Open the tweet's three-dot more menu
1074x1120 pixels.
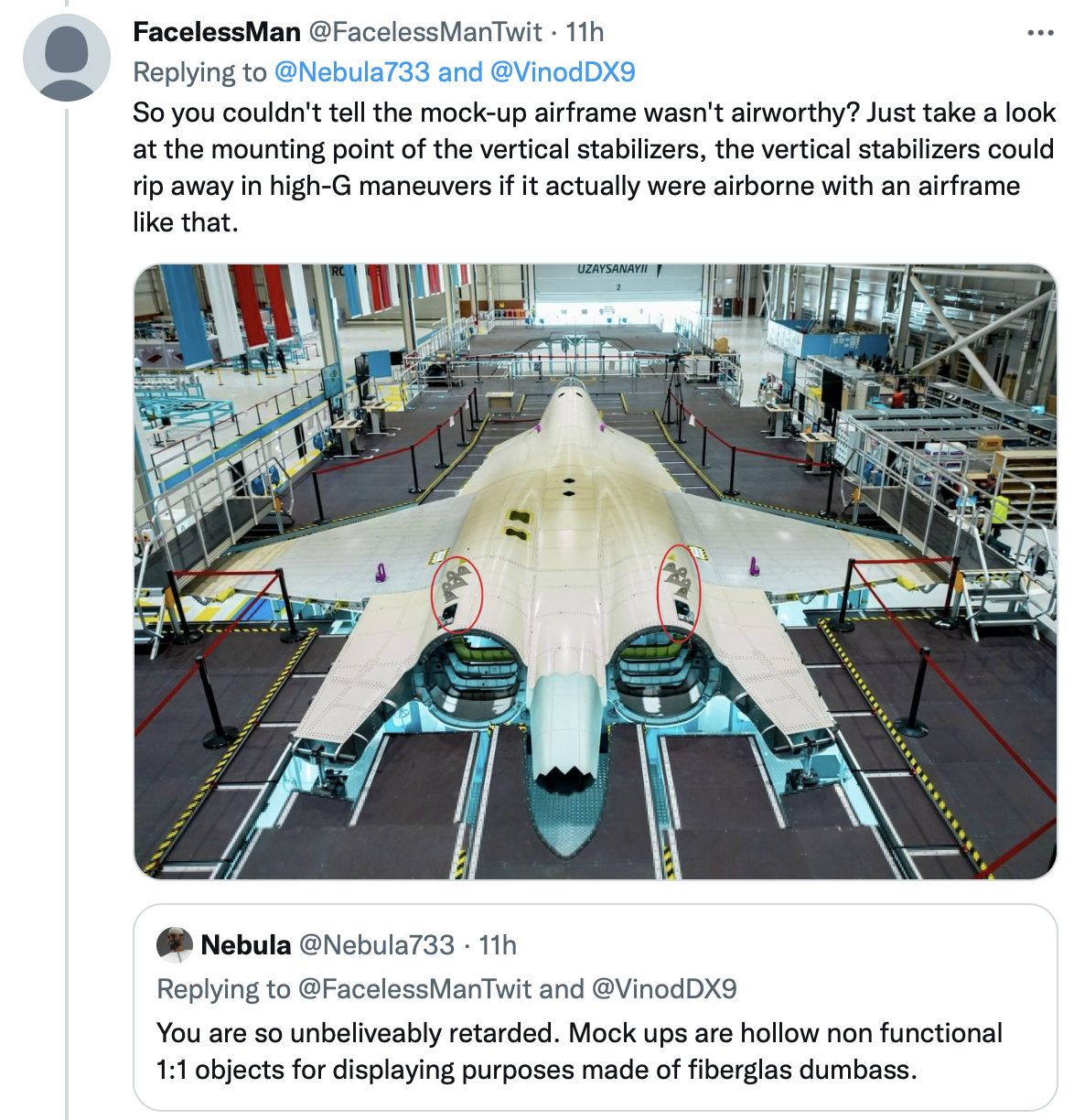[x=1040, y=33]
